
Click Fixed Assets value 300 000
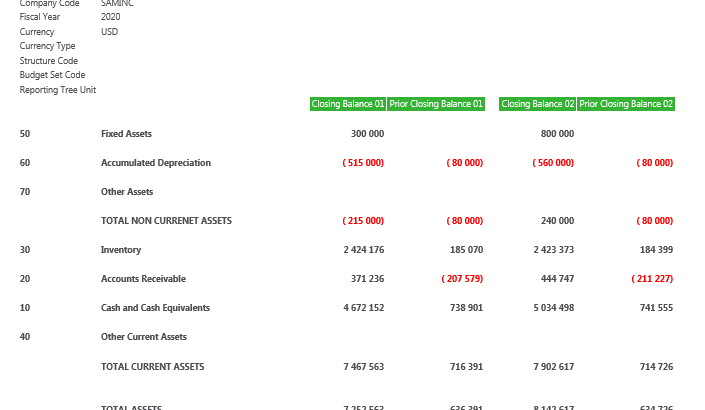pos(367,134)
